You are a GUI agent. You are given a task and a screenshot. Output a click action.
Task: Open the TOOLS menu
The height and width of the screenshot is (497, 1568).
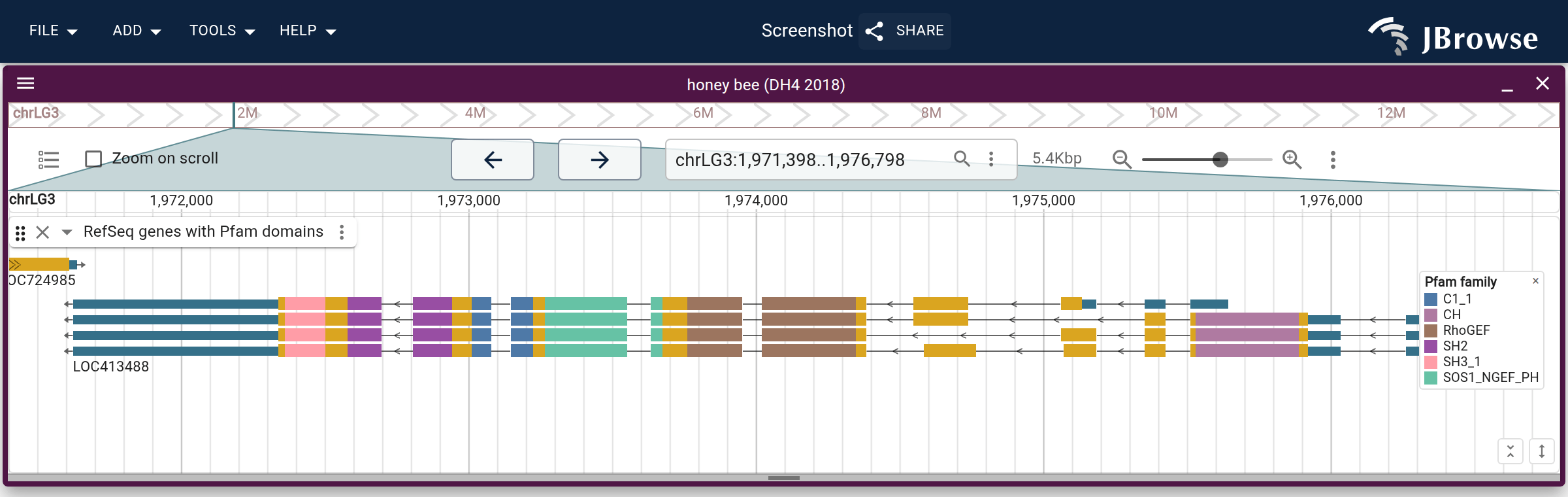click(x=222, y=31)
